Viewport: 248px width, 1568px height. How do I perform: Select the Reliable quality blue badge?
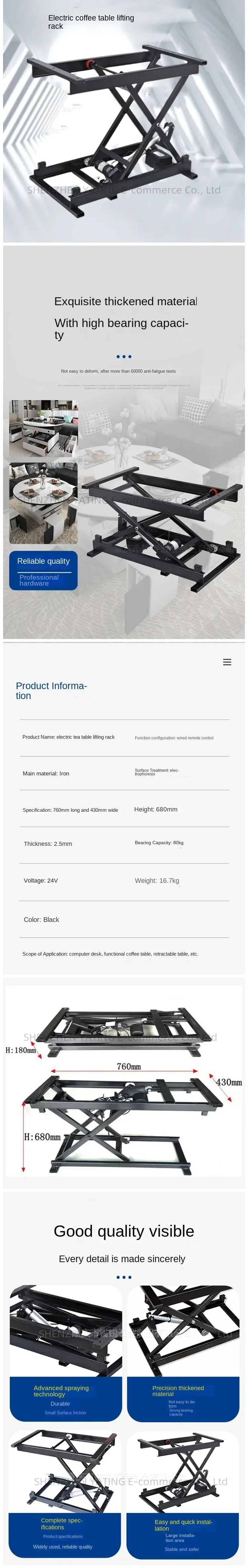click(x=43, y=570)
